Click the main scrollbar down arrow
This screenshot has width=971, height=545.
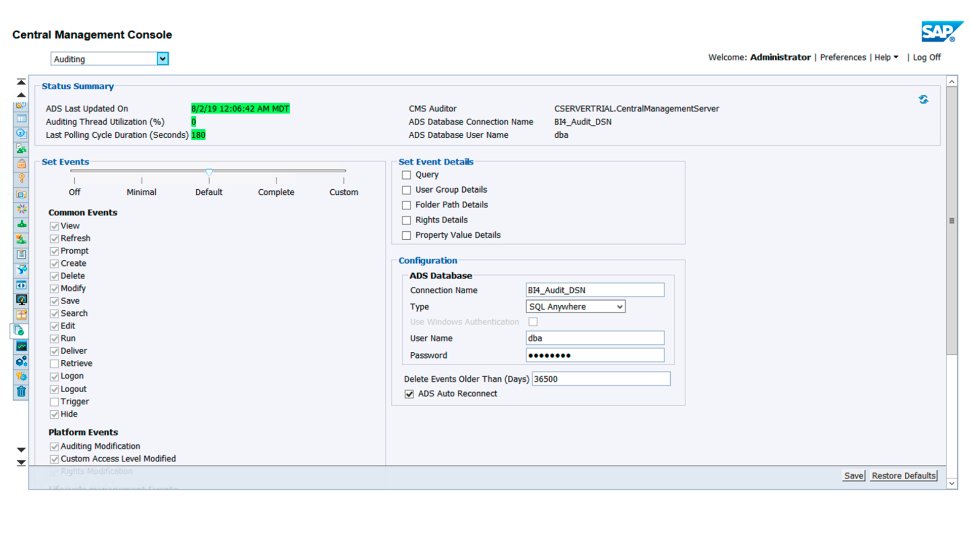[x=952, y=484]
